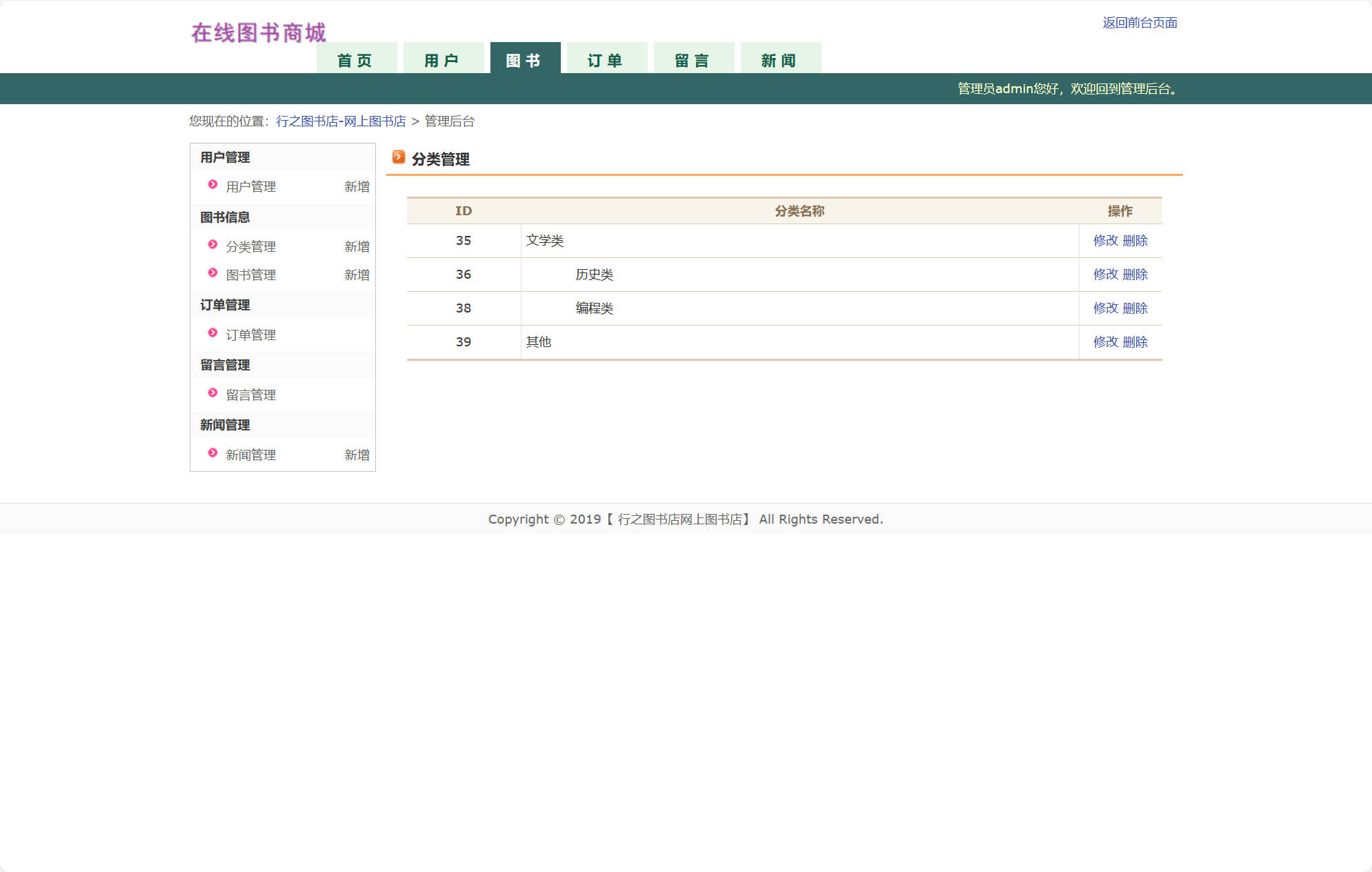
Task: Click 新增 next to 新闻管理
Action: (x=356, y=455)
